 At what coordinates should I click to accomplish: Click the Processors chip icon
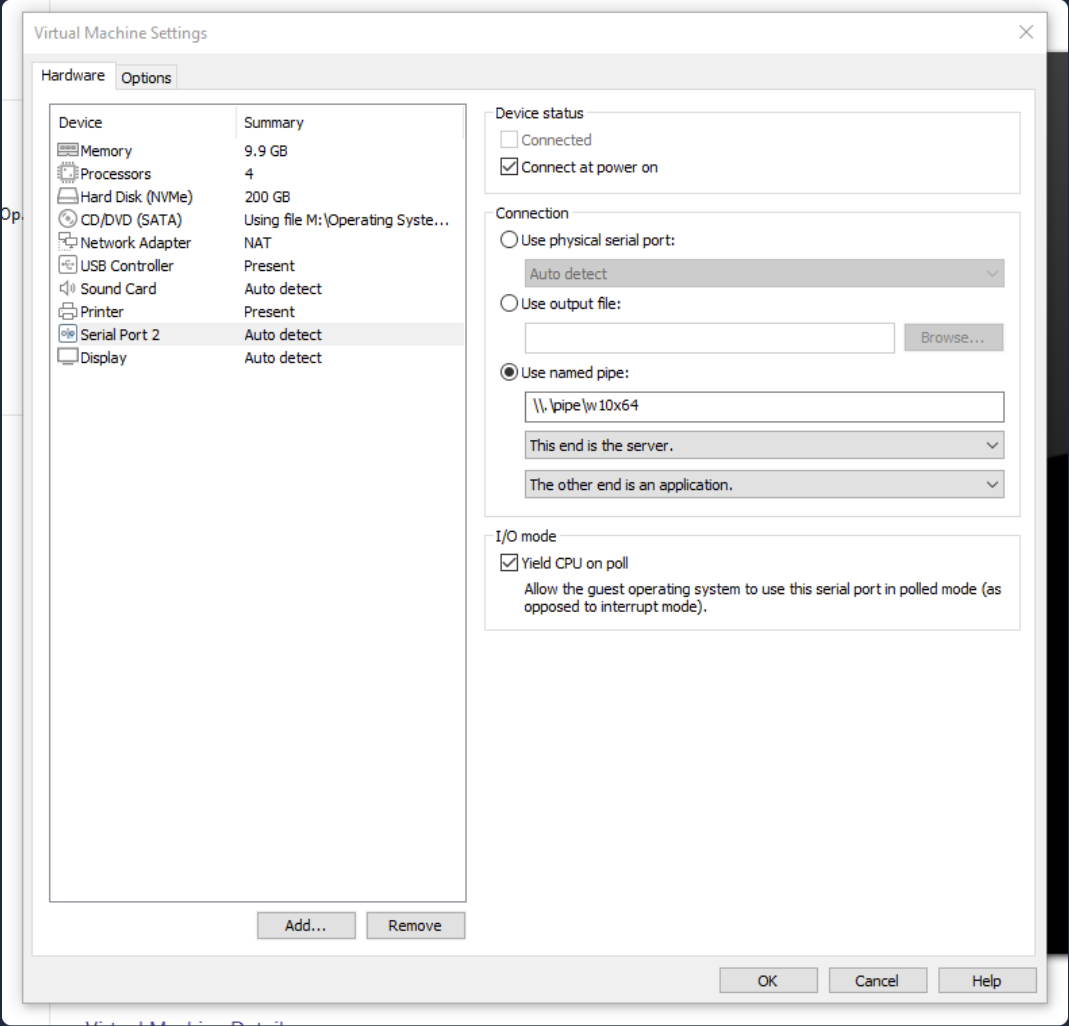coord(68,174)
